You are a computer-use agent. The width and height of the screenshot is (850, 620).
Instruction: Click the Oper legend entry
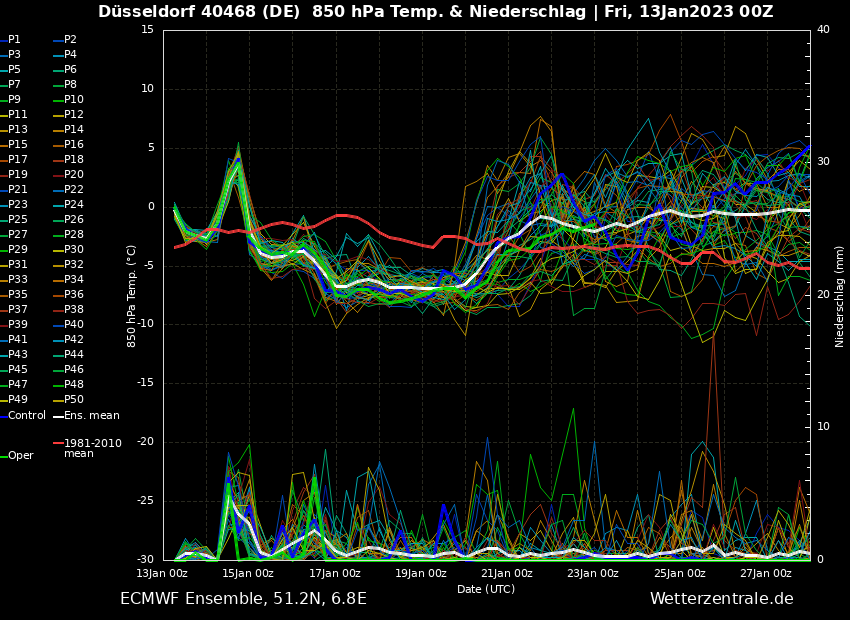[20, 456]
